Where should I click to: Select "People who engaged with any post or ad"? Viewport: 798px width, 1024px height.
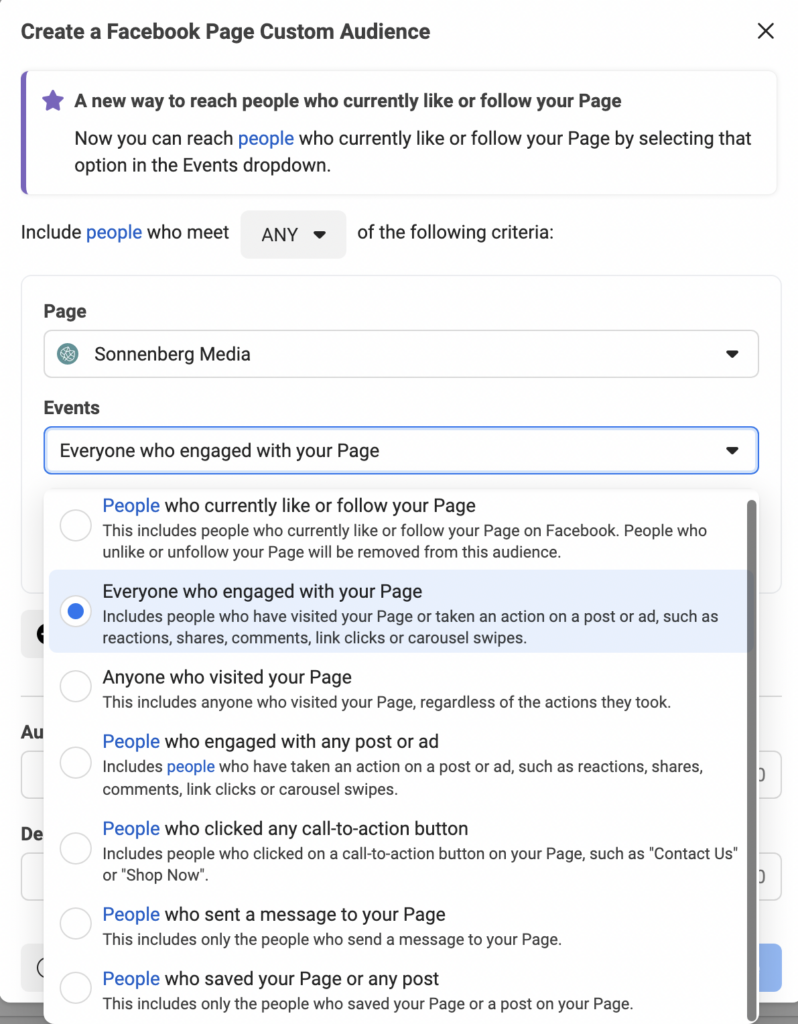[75, 762]
